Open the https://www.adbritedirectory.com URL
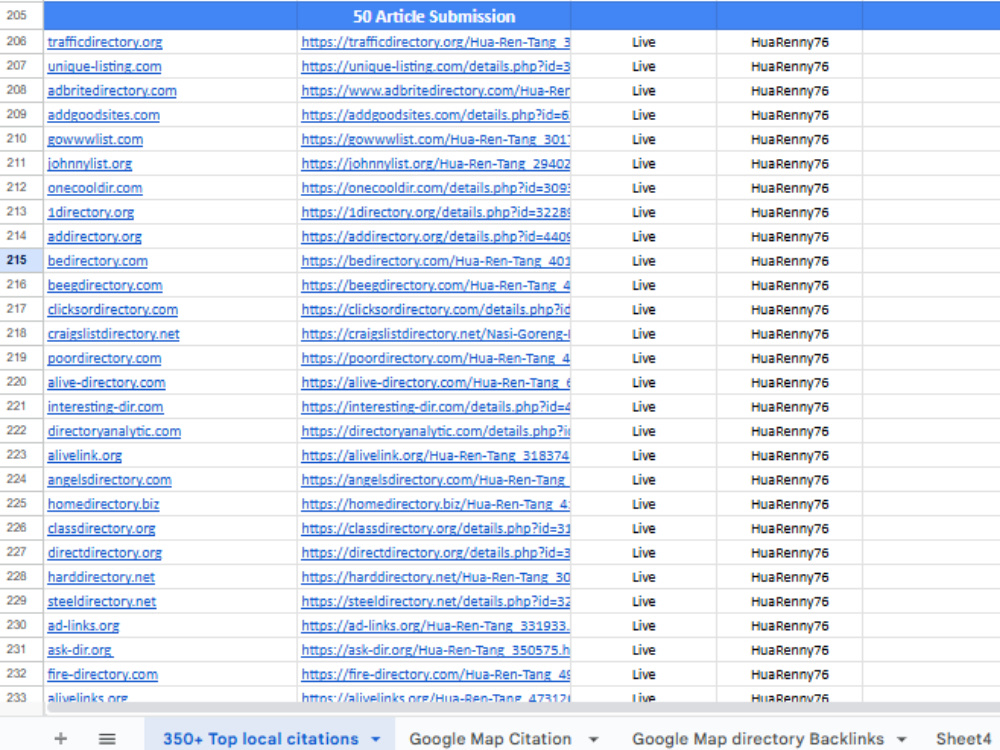 (x=436, y=91)
